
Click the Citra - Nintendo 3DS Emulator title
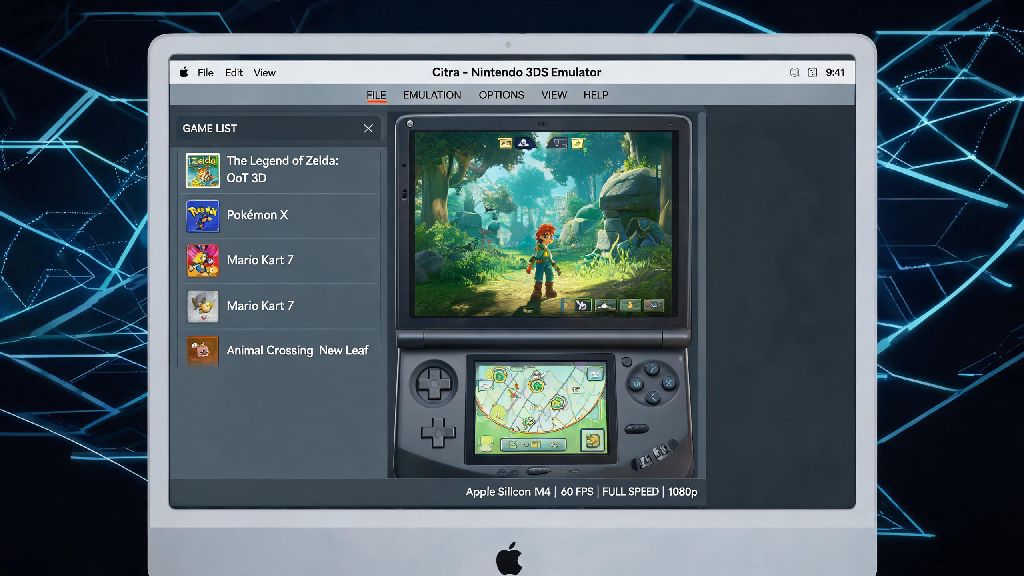click(517, 72)
